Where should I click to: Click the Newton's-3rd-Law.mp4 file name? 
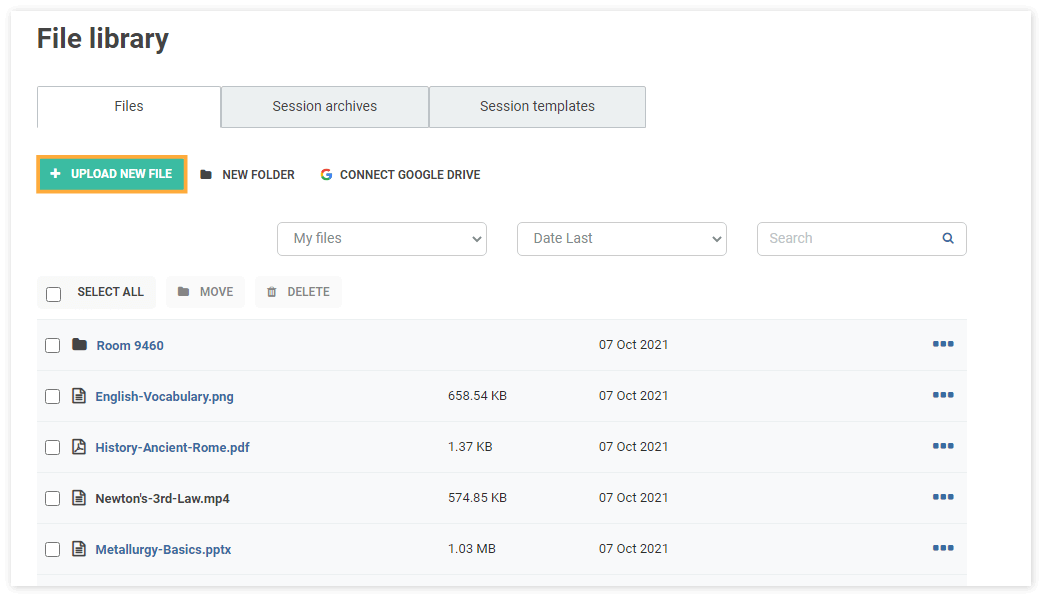162,499
